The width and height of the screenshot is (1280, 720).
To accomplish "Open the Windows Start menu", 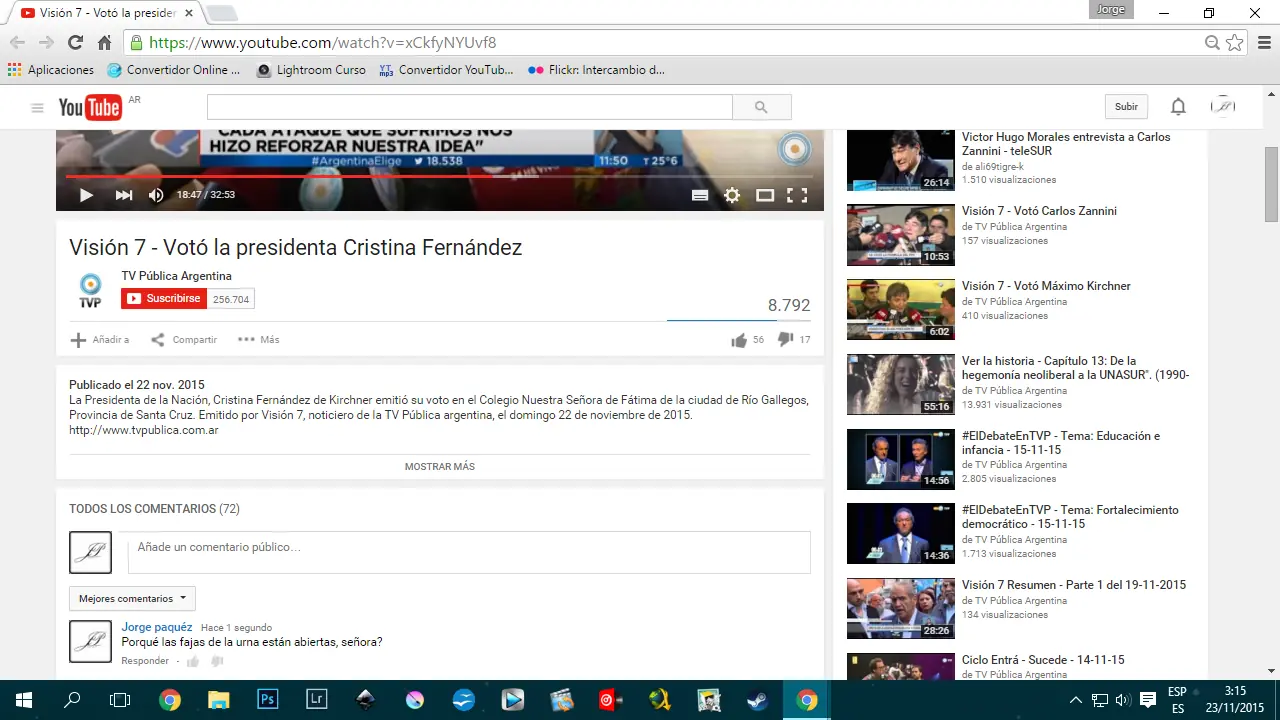I will (24, 700).
